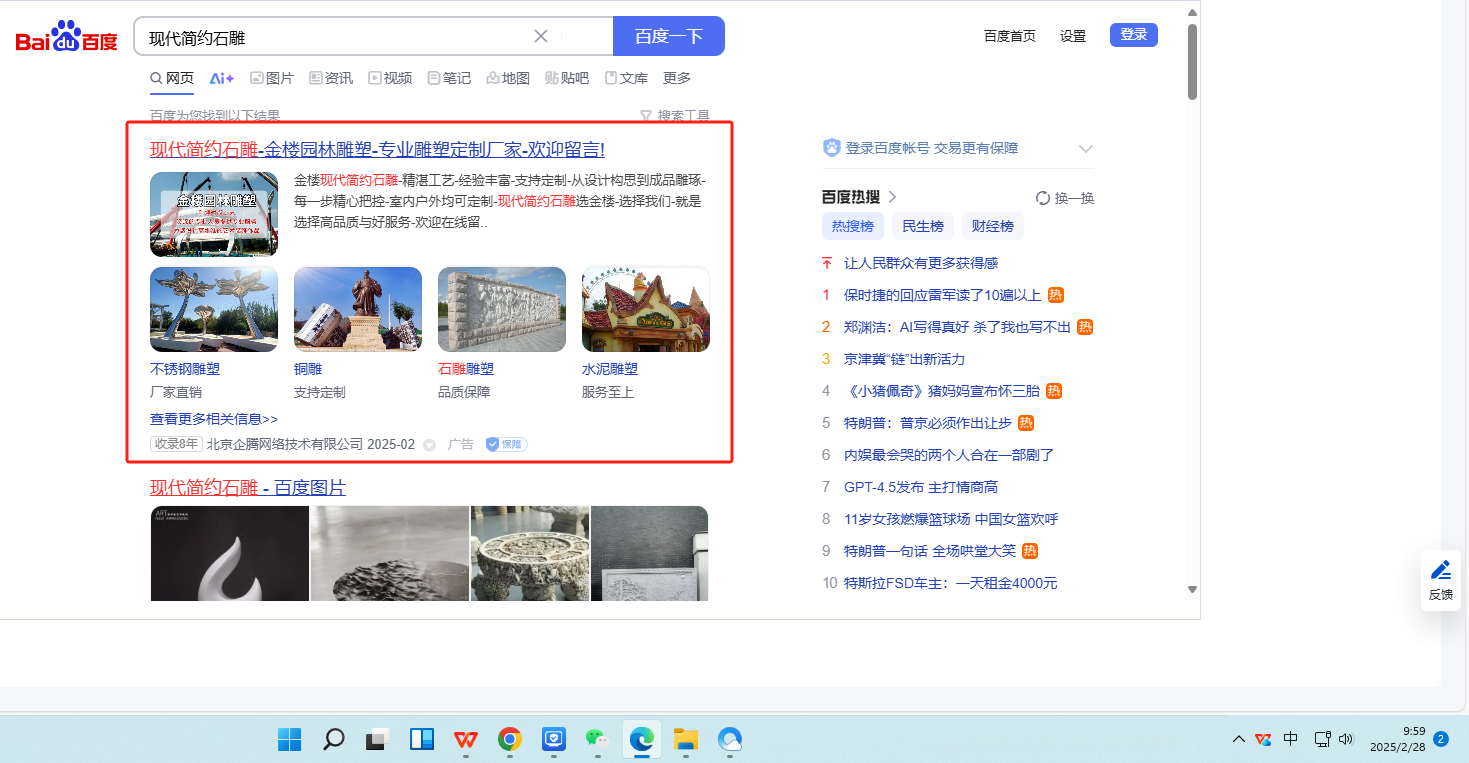Open WeChat from the taskbar
Viewport: 1469px width, 763px height.
click(597, 740)
